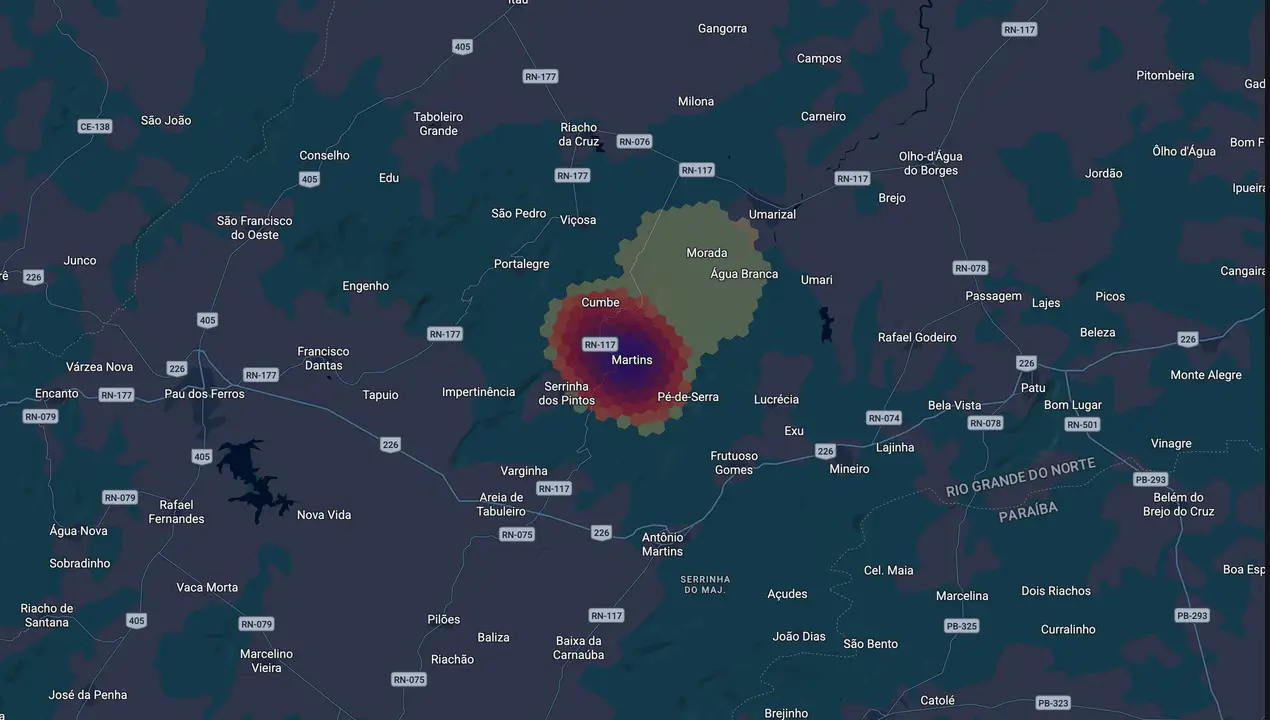Screen dimensions: 1270x720
Task: Click the Riacho da Cruz label
Action: click(x=579, y=134)
